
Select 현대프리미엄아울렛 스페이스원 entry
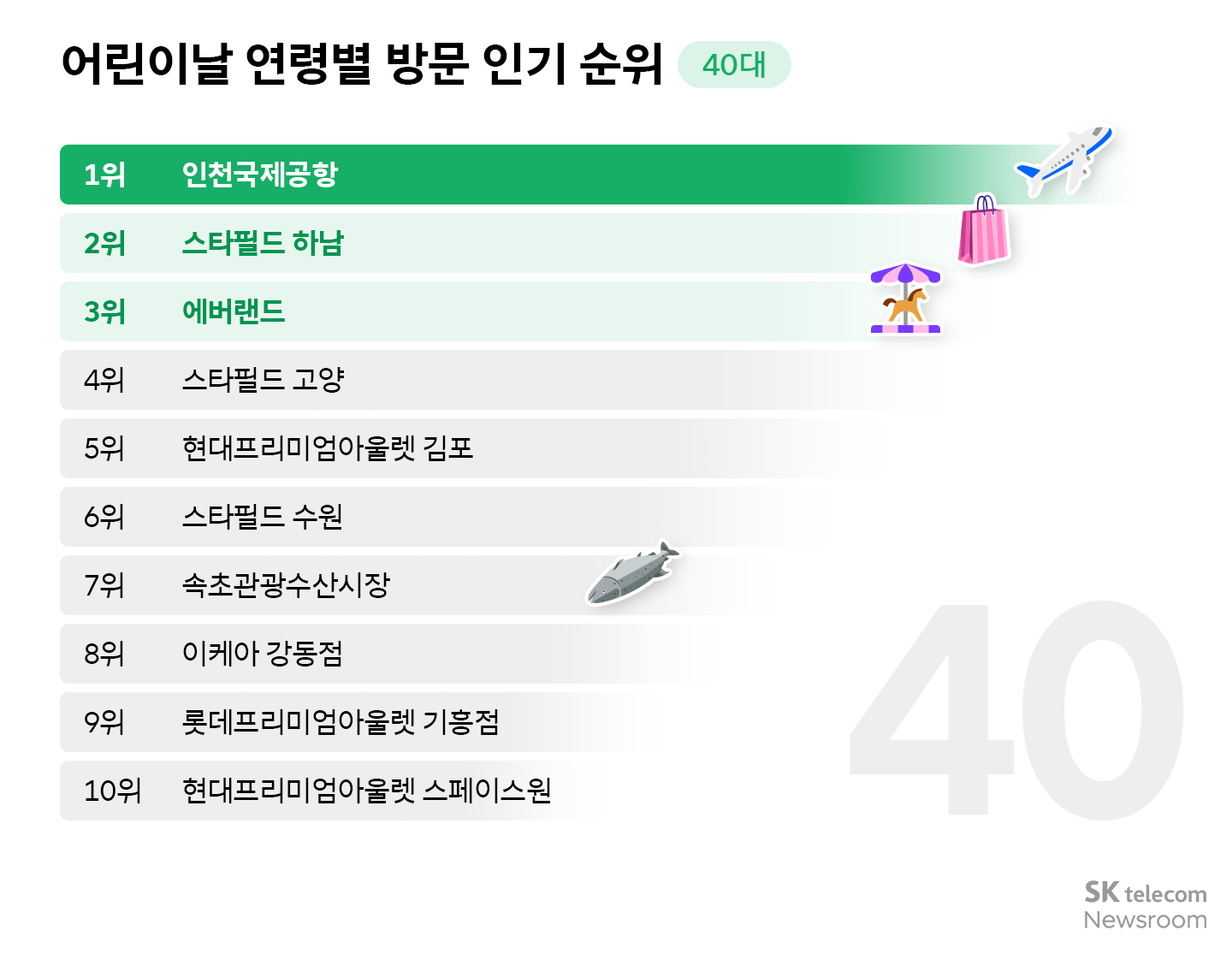[366, 791]
